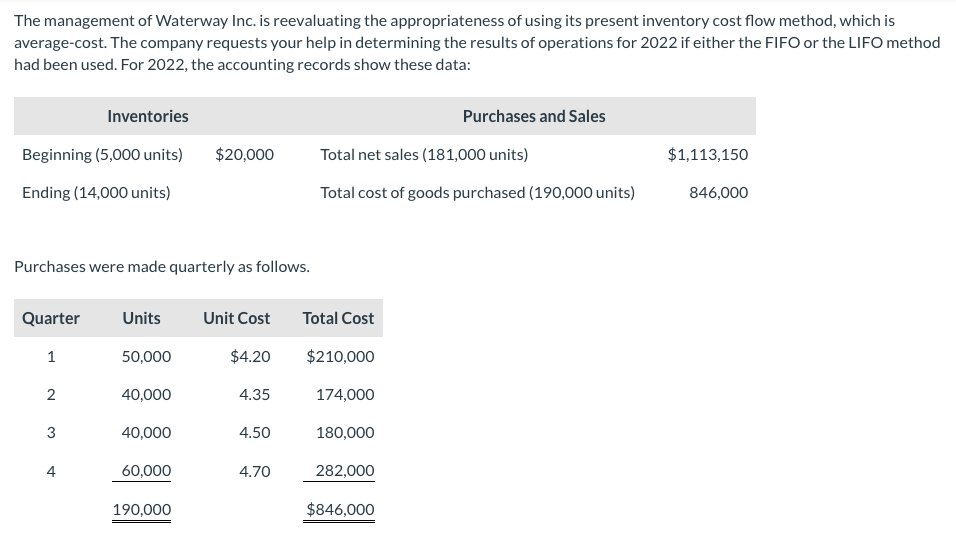Screen dimensions: 956x544
Task: Select the Unit Cost column header
Action: pos(236,318)
